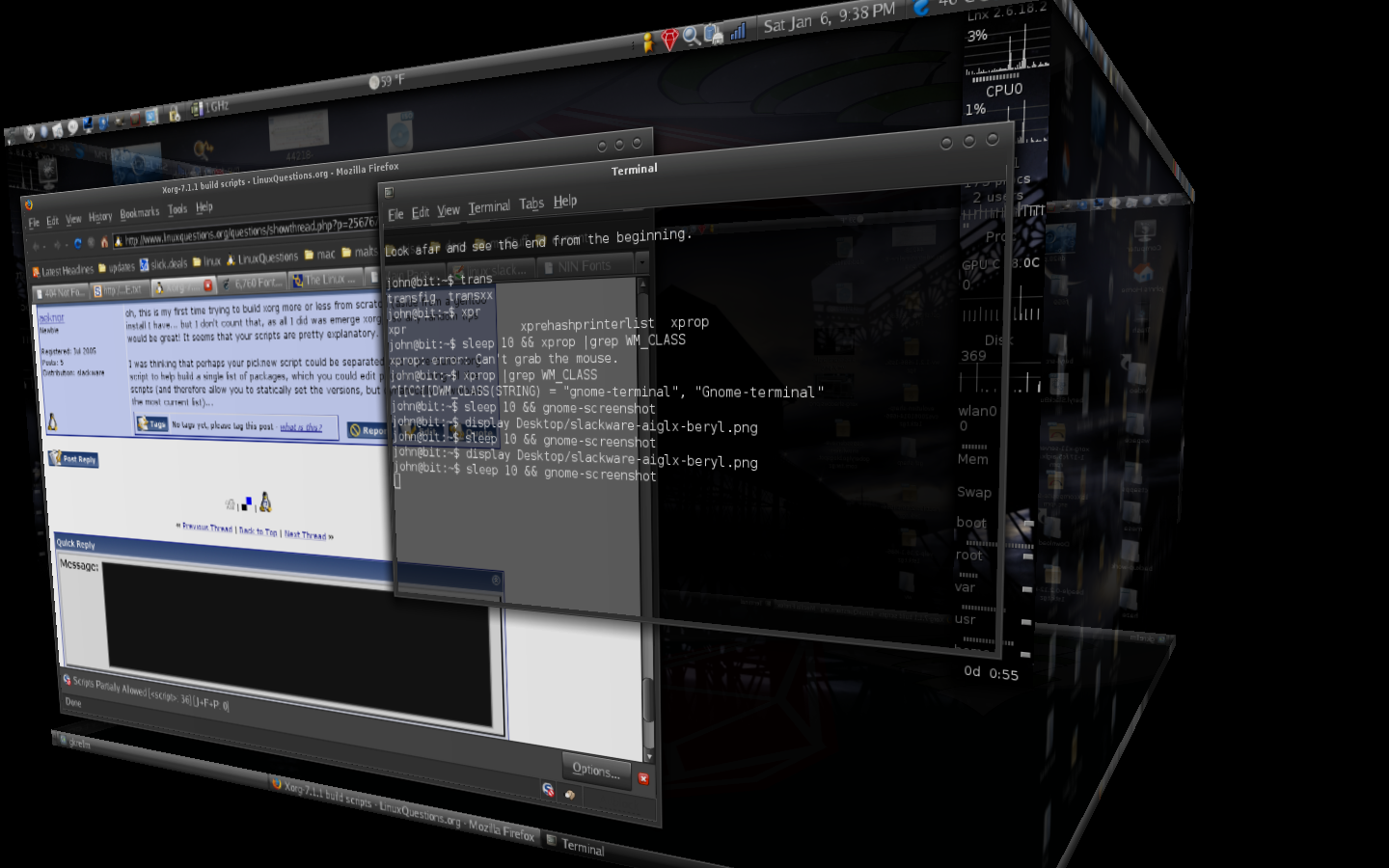Click the Firefox logo in window titlebar
The image size is (1389, 868).
click(x=29, y=204)
